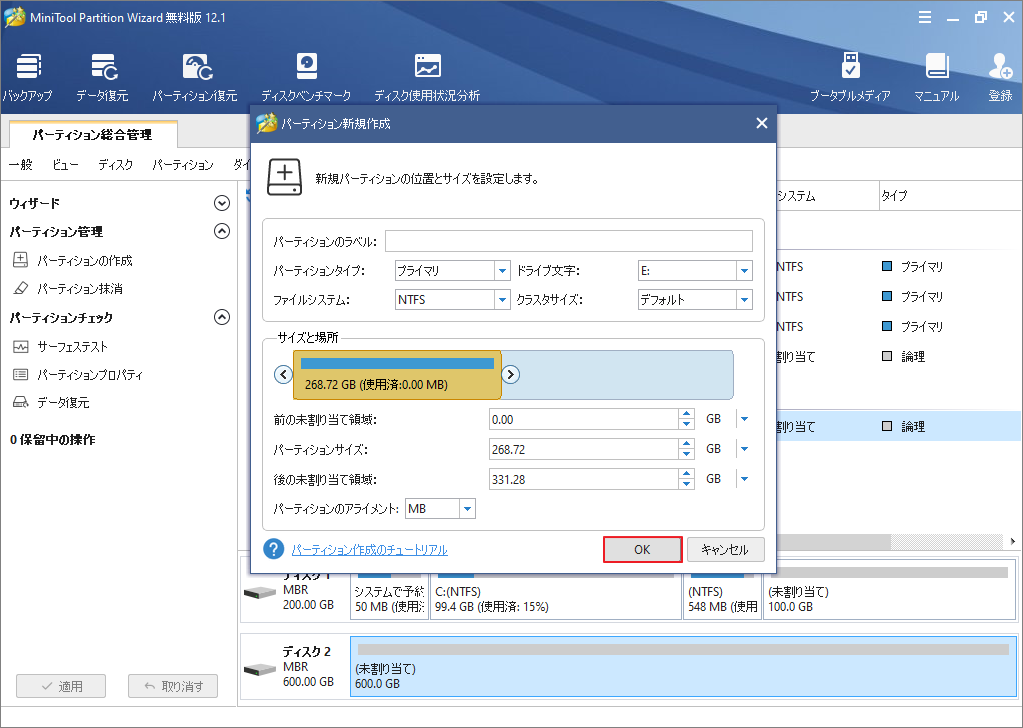Click the yellow 268.72 GB partition block
Viewport: 1023px width, 728px height.
pos(397,375)
